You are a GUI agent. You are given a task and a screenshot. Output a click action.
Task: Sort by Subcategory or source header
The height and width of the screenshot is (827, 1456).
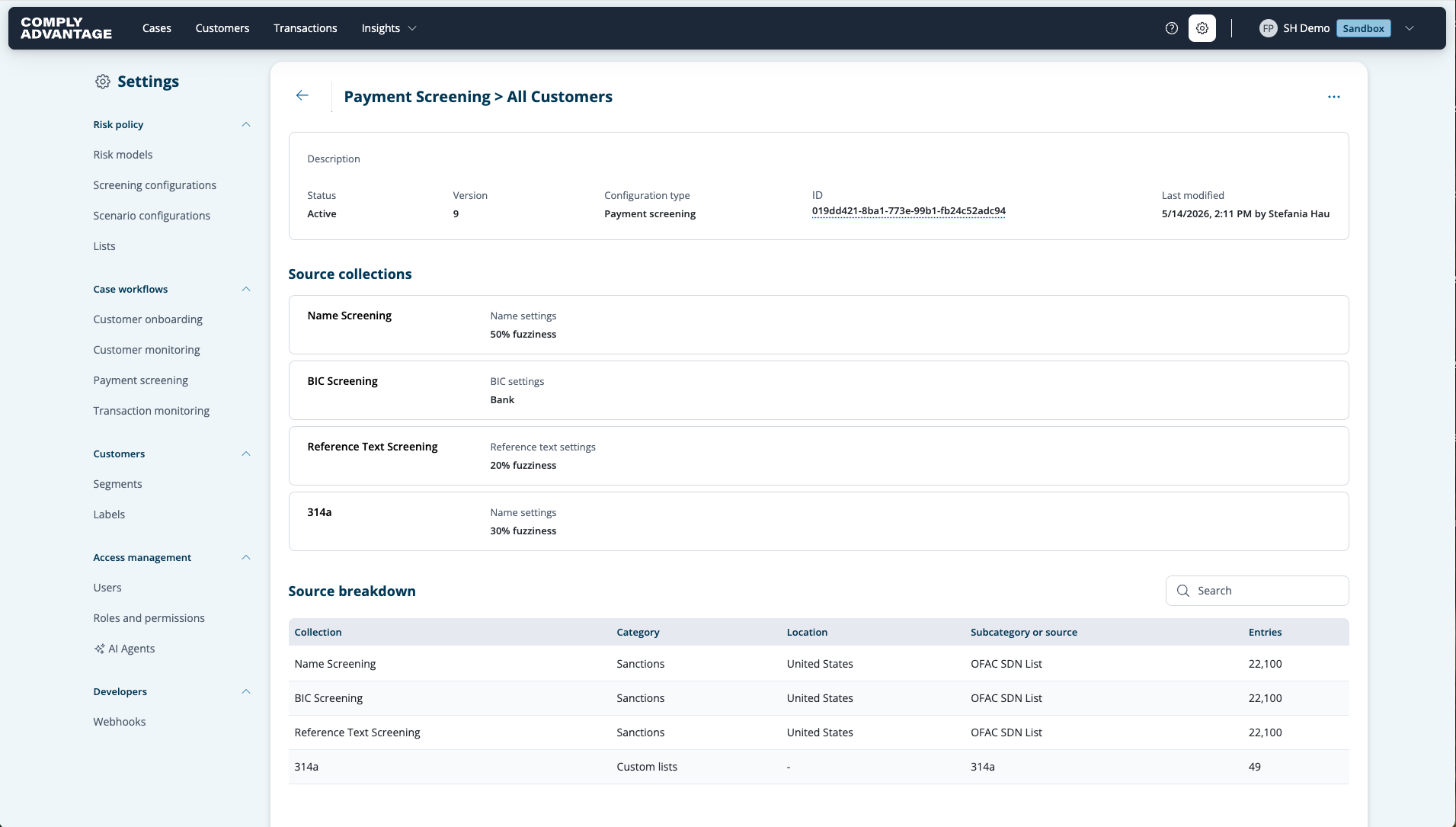(1024, 632)
